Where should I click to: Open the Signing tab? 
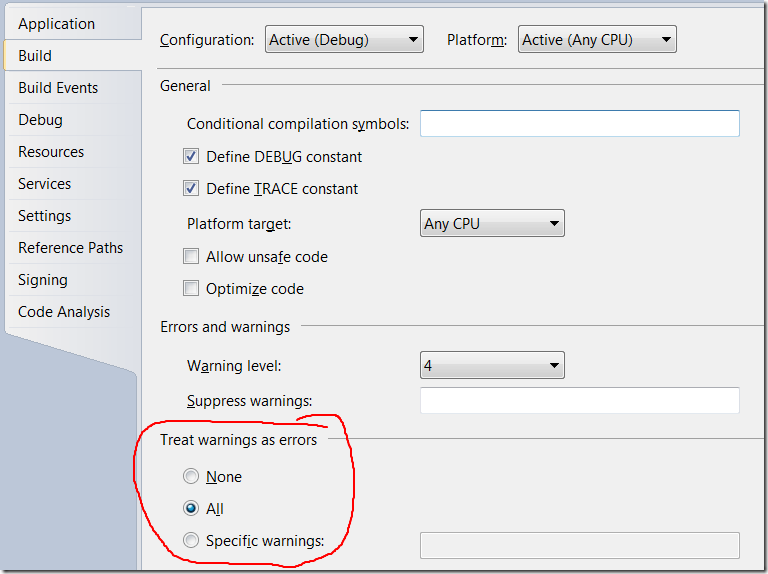pos(43,280)
